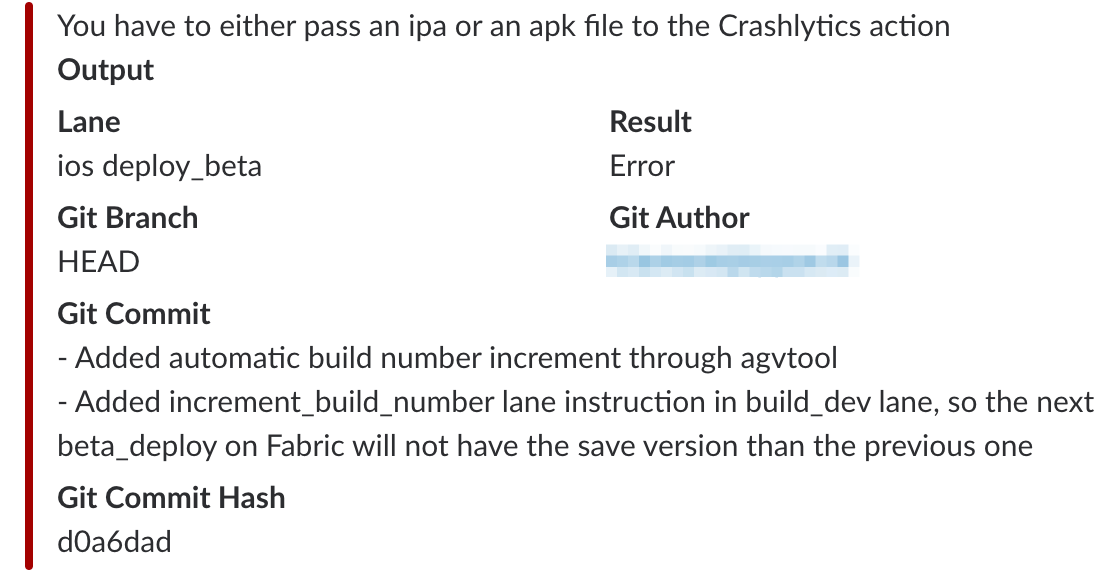This screenshot has width=1113, height=578.
Task: Click the Git Author field label
Action: pos(679,218)
